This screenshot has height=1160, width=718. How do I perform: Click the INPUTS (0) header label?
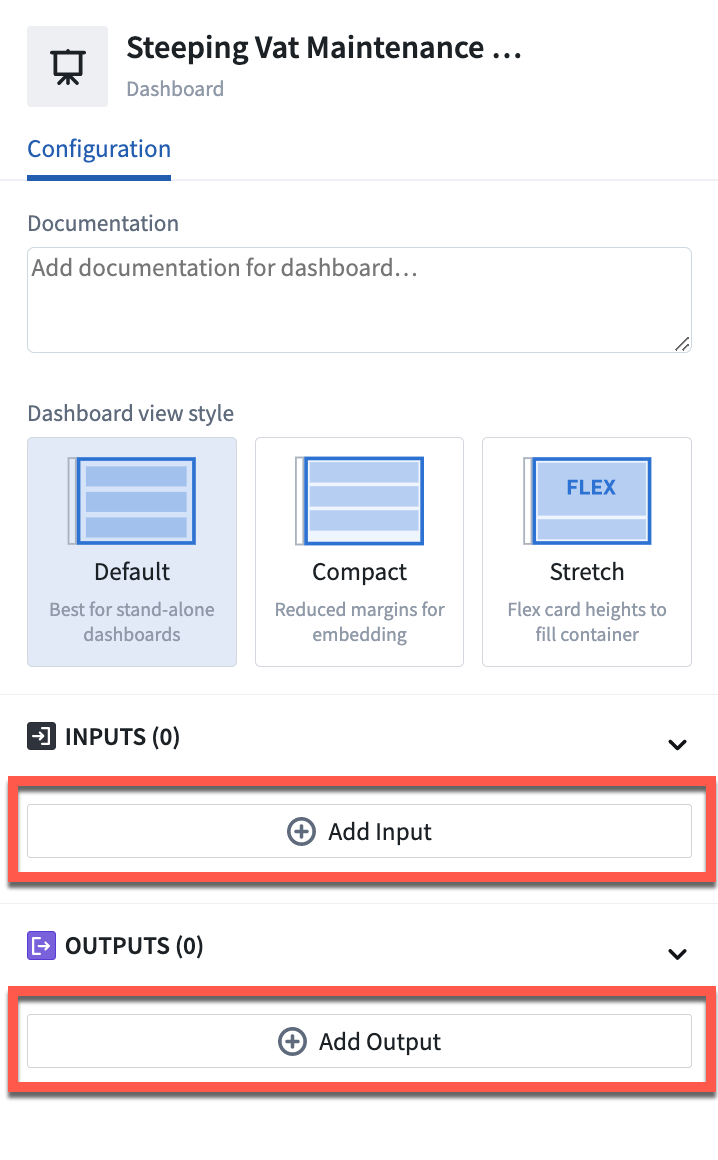[123, 737]
